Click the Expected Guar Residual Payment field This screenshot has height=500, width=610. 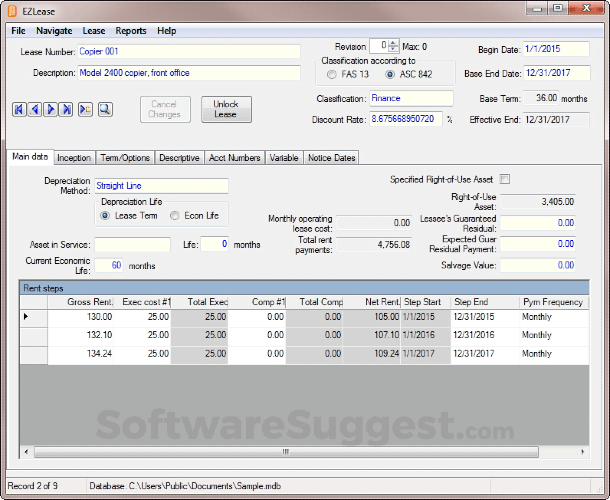538,244
